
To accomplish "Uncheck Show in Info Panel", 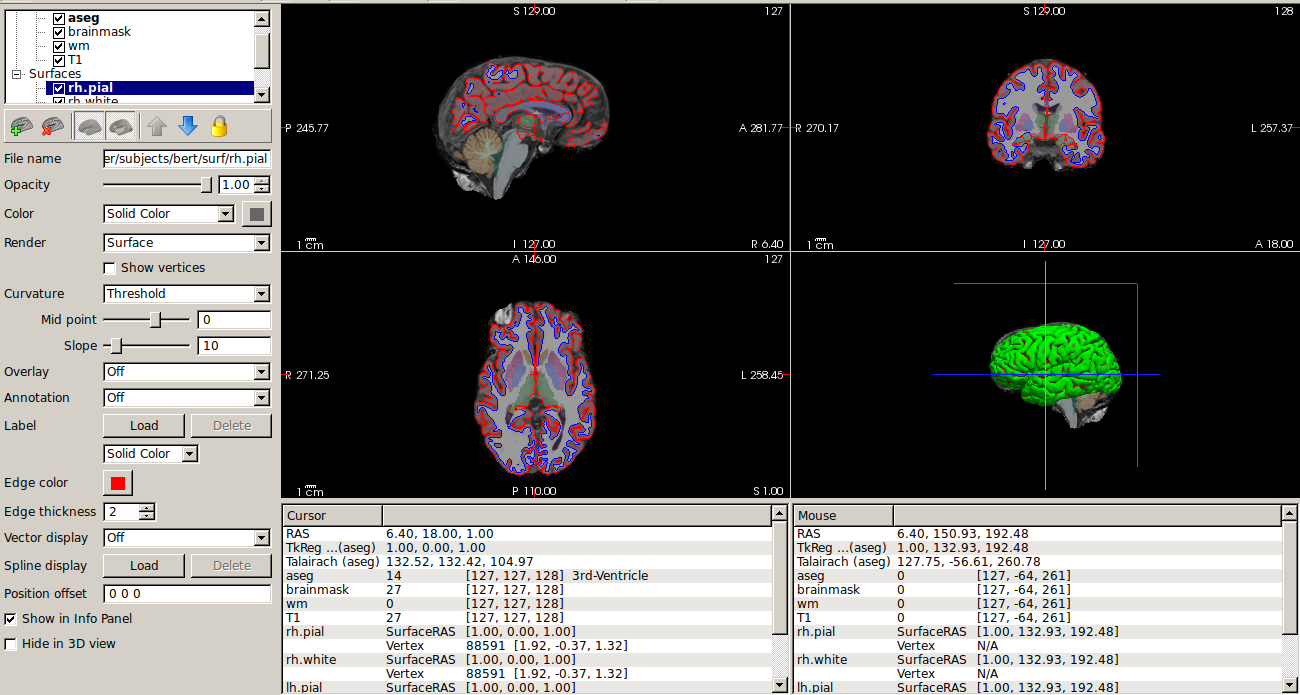I will click(11, 619).
